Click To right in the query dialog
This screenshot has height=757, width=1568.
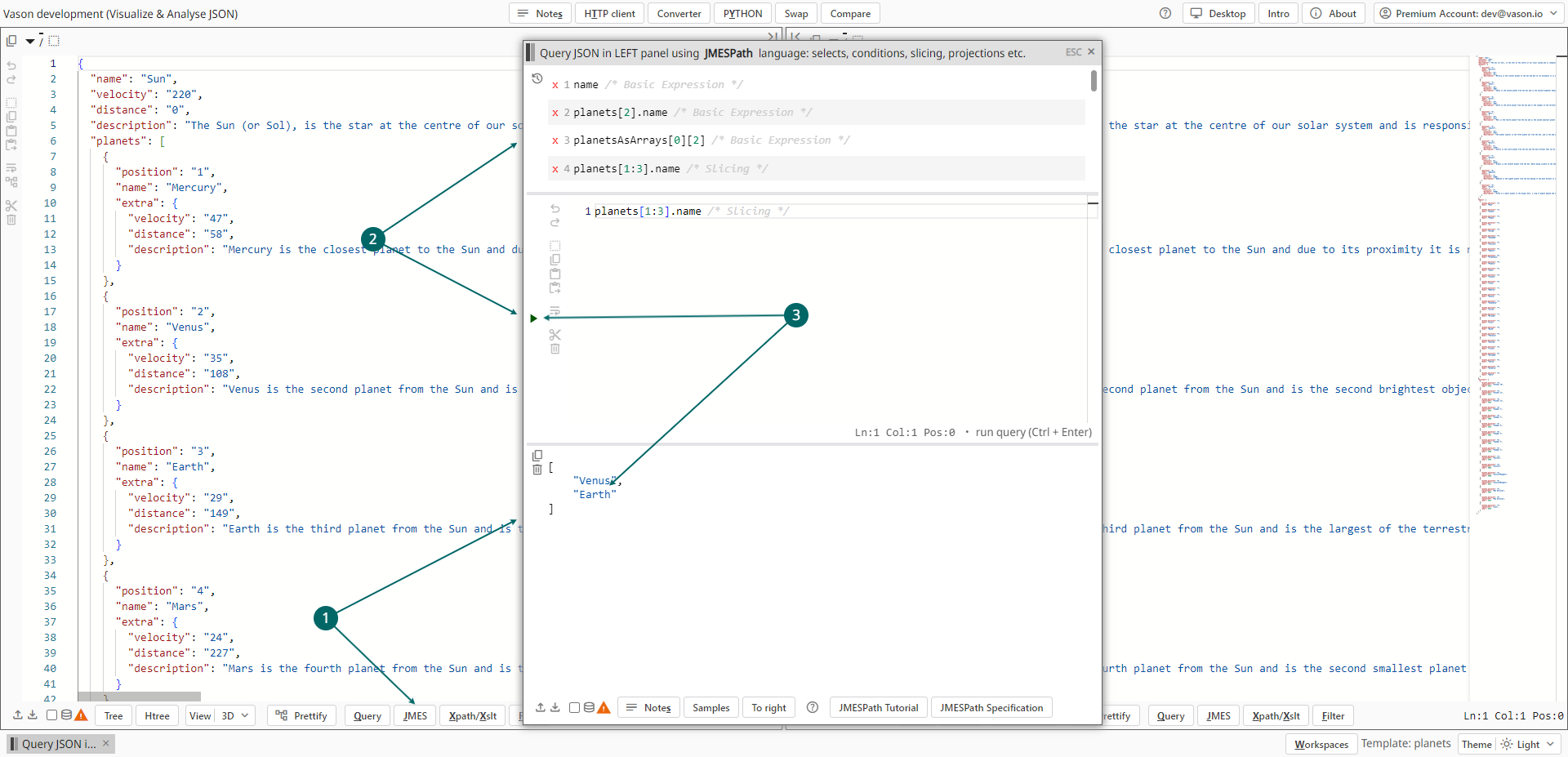768,707
